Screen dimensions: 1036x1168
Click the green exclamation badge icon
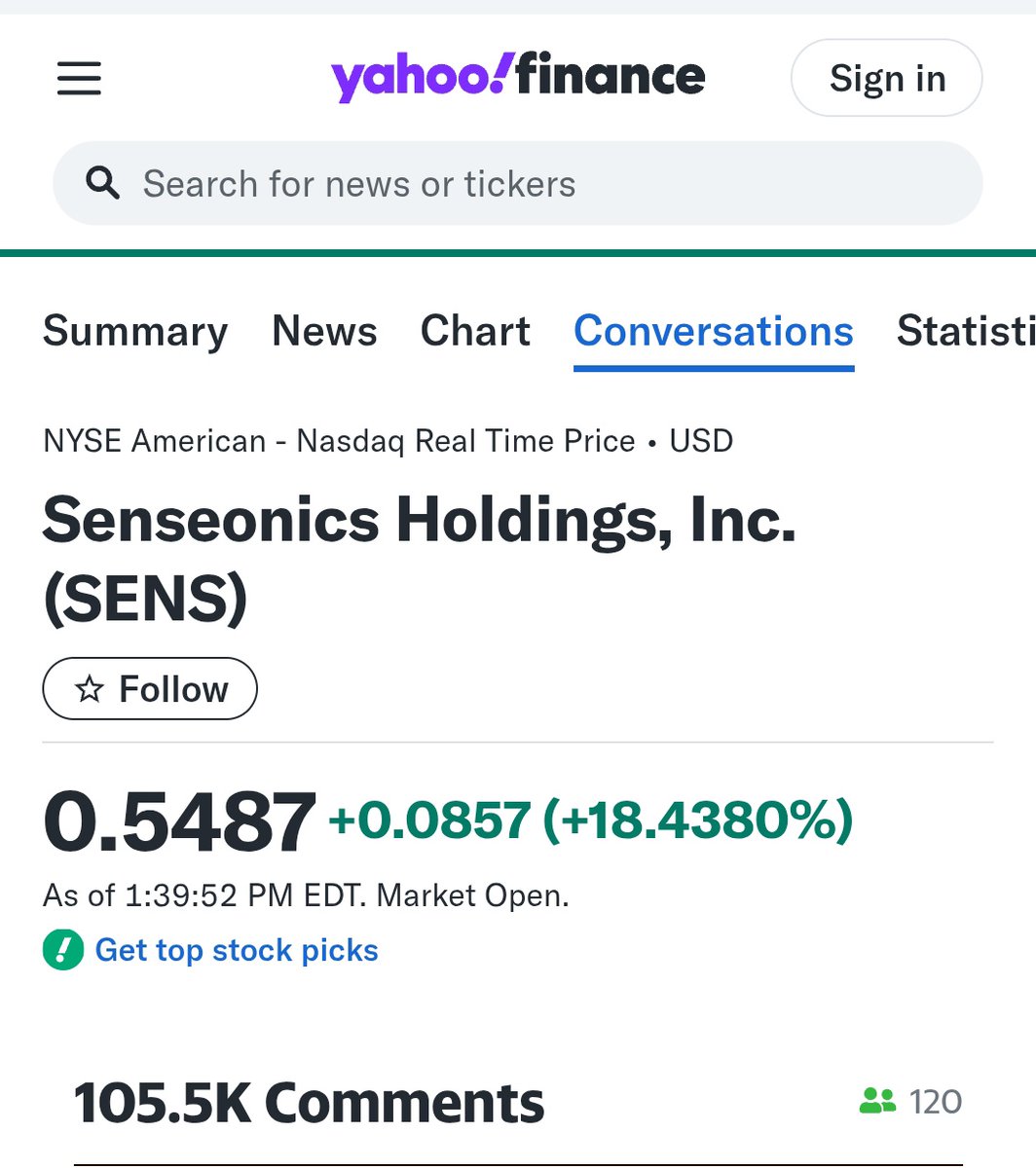(63, 950)
